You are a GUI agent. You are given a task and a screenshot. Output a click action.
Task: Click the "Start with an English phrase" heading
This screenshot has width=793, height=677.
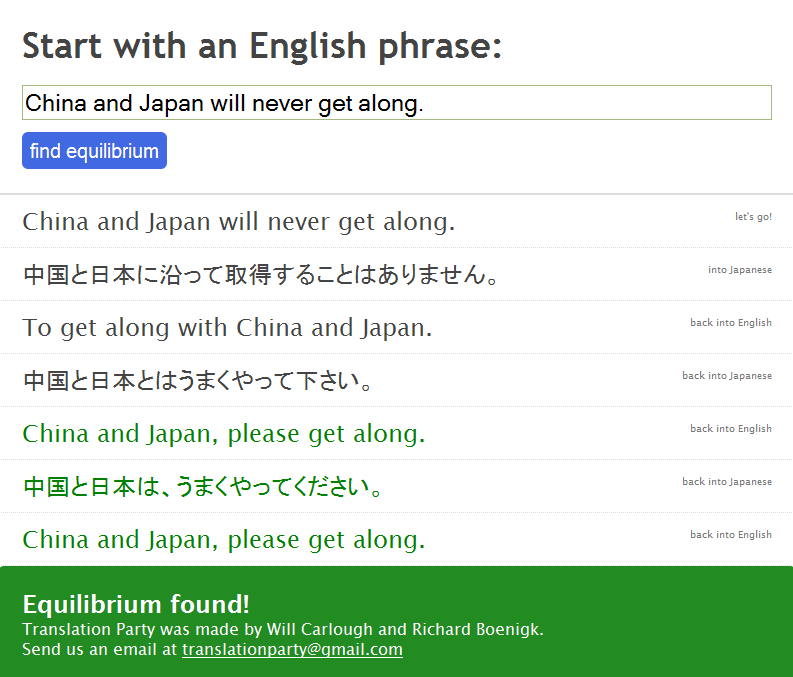(262, 46)
